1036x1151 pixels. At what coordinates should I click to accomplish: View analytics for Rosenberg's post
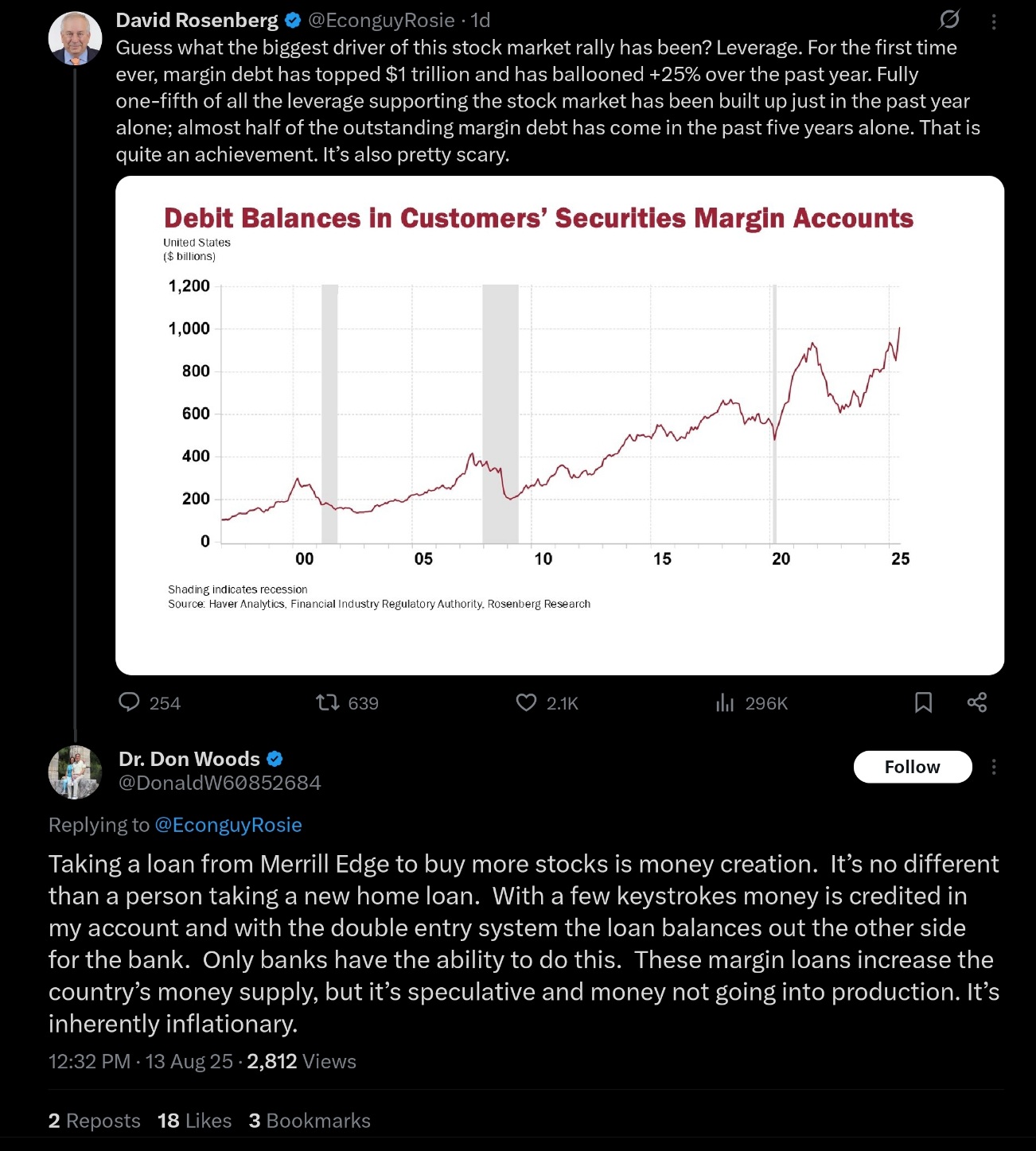point(725,702)
